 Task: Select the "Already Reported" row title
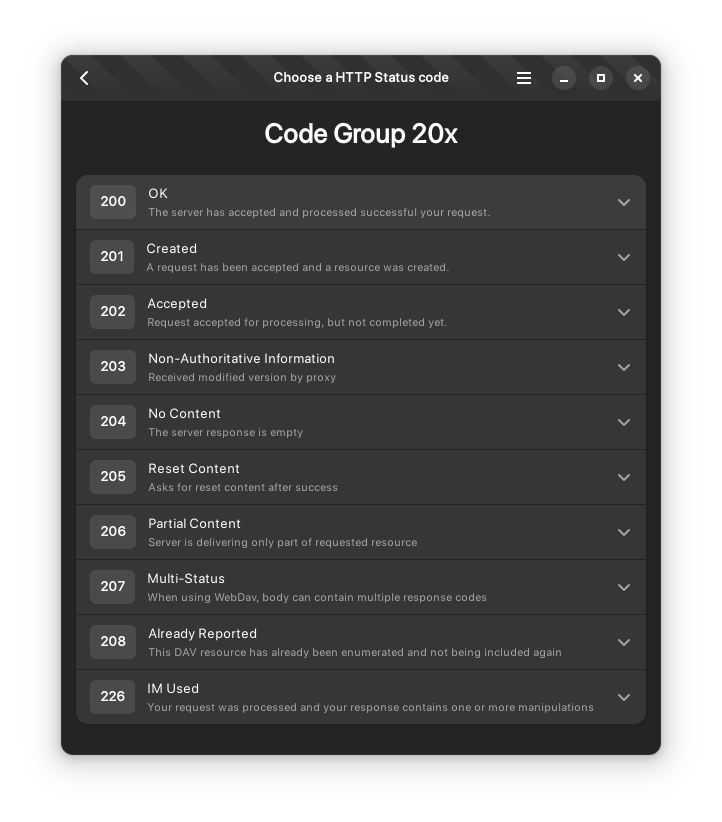(202, 634)
